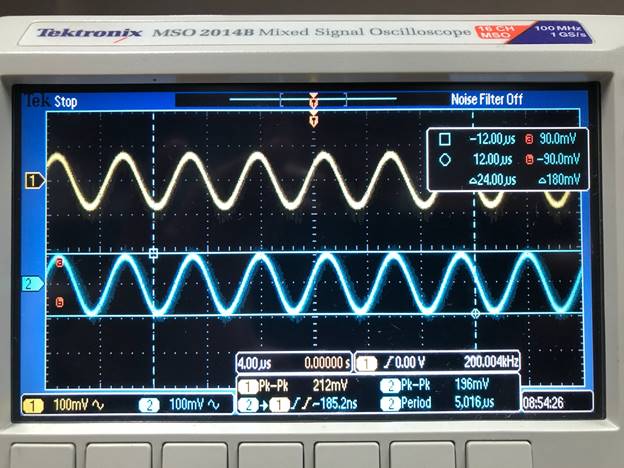
Task: Click the 200.004kHz frequency readout
Action: pos(491,362)
